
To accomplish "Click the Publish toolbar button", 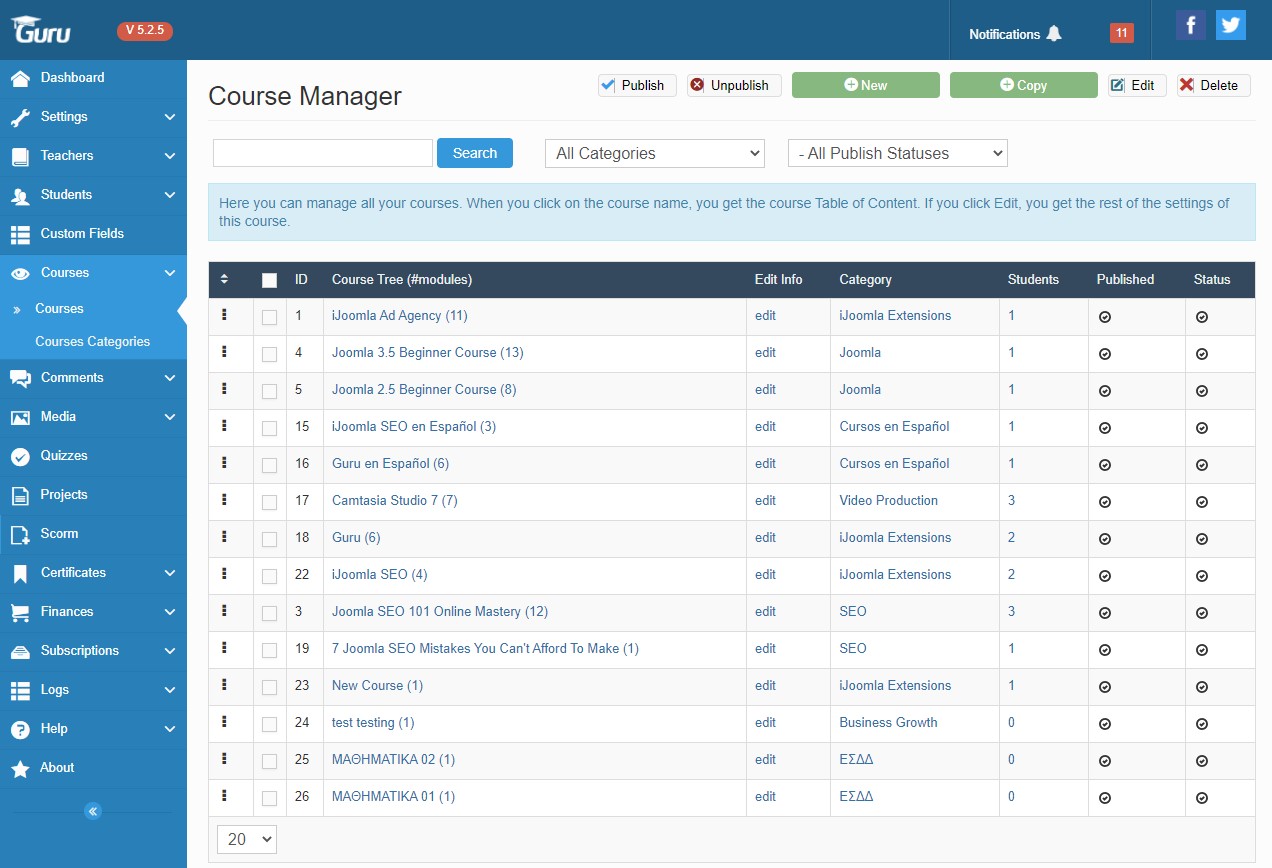I will click(x=637, y=85).
